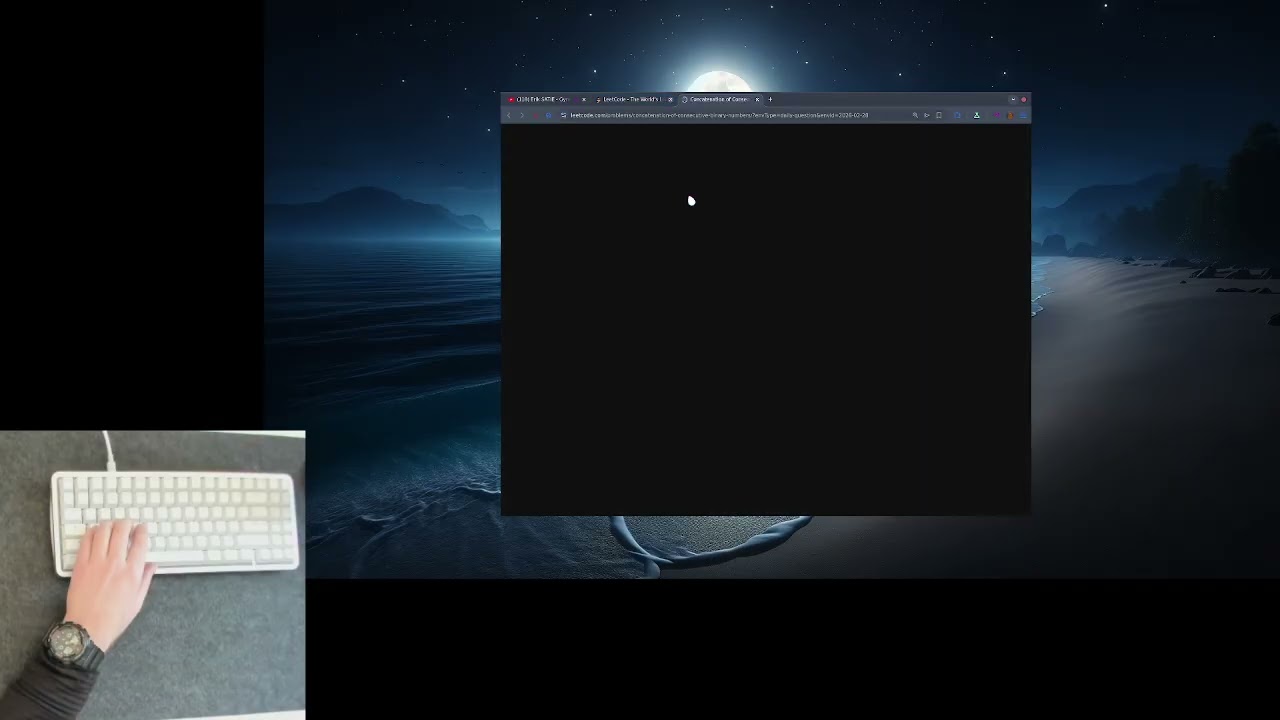
Task: Go back to the previous page
Action: point(509,115)
